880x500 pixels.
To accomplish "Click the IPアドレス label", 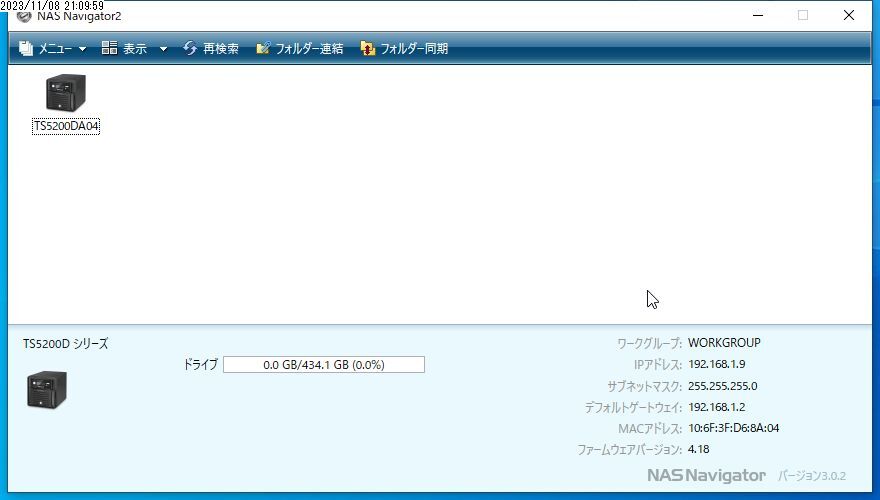I will [657, 365].
